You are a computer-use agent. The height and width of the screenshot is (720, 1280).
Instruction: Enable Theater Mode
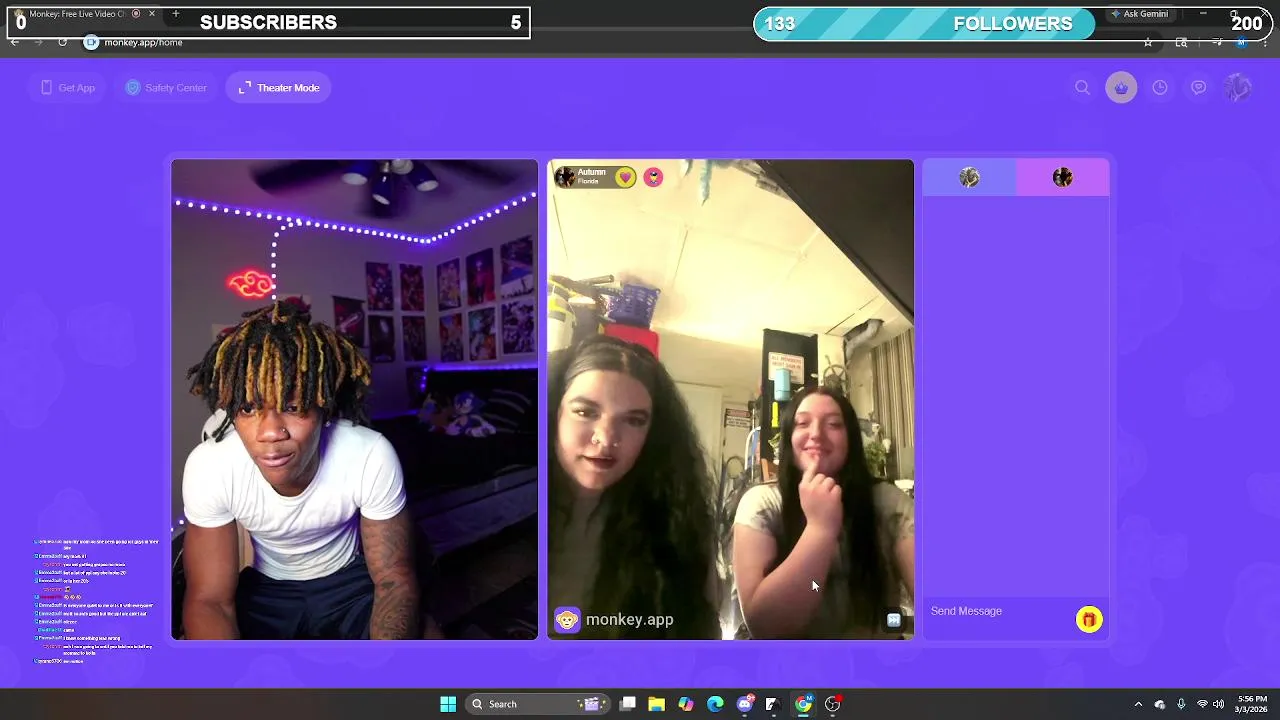click(x=279, y=88)
